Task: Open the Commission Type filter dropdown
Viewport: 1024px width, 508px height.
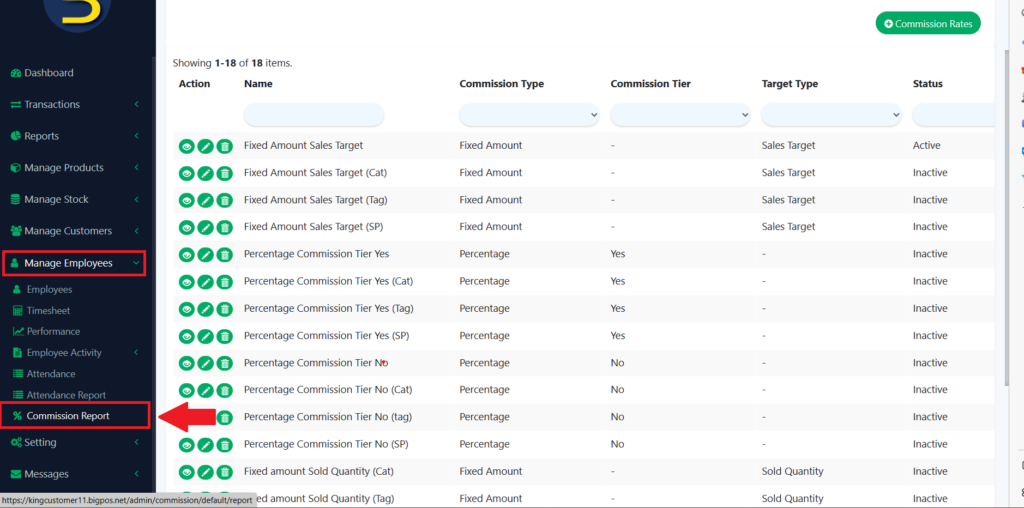Action: point(529,115)
